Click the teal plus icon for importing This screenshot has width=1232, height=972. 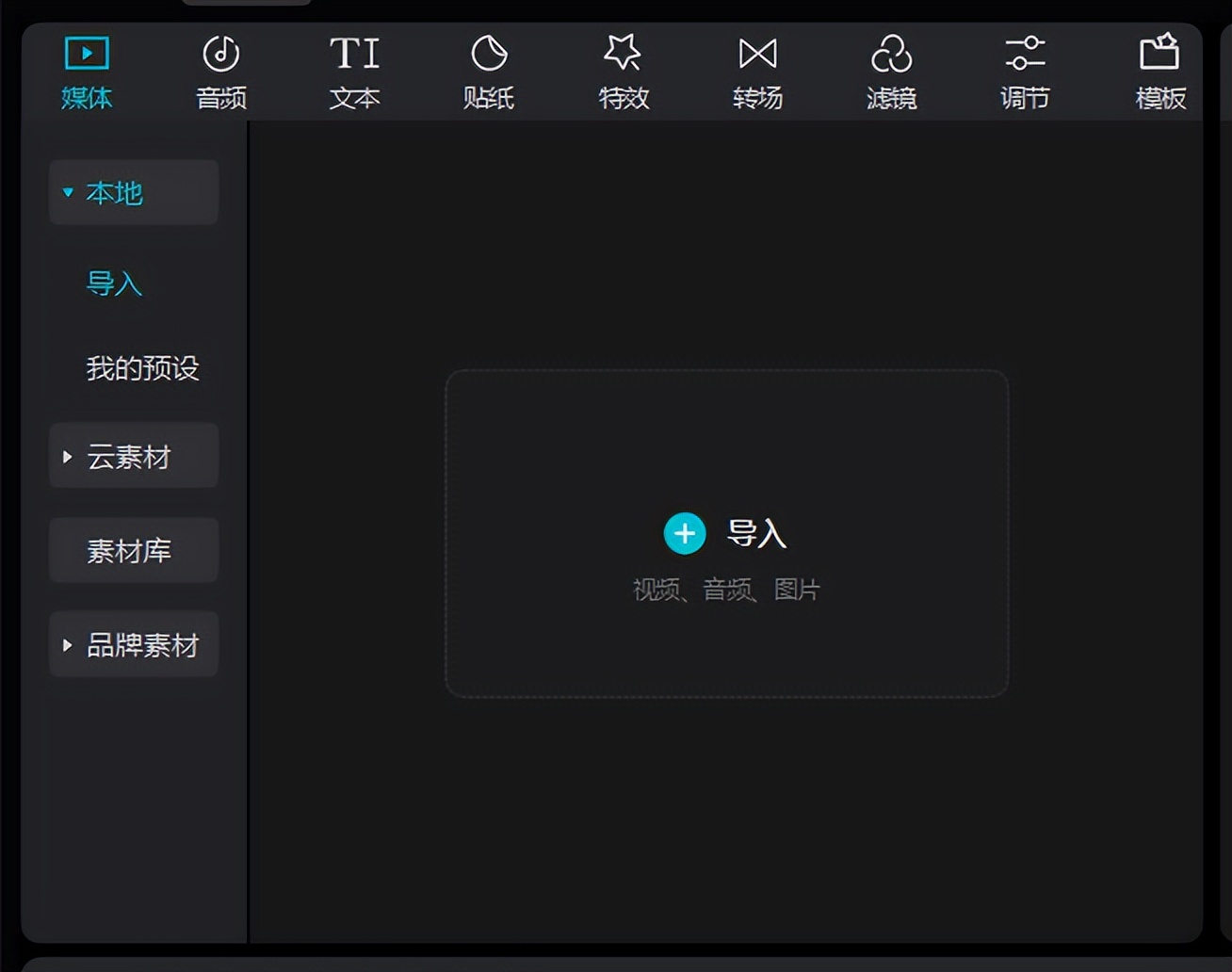pos(685,532)
